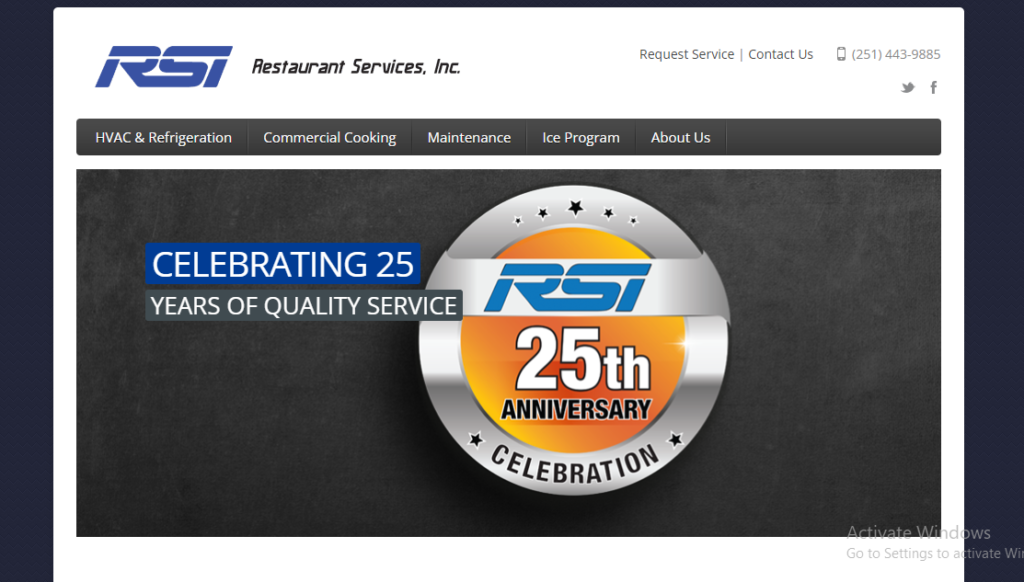Click the mobile phone icon beside the number

pyautogui.click(x=841, y=54)
